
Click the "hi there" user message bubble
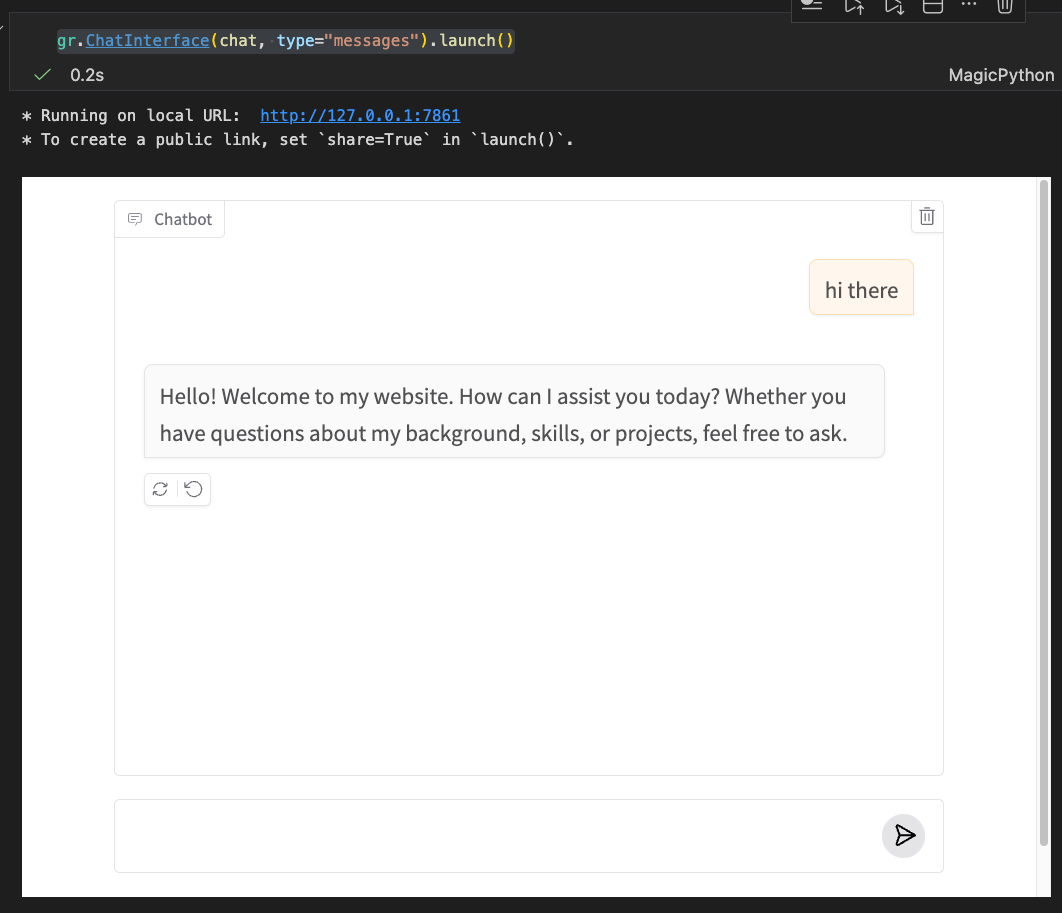[x=861, y=289]
